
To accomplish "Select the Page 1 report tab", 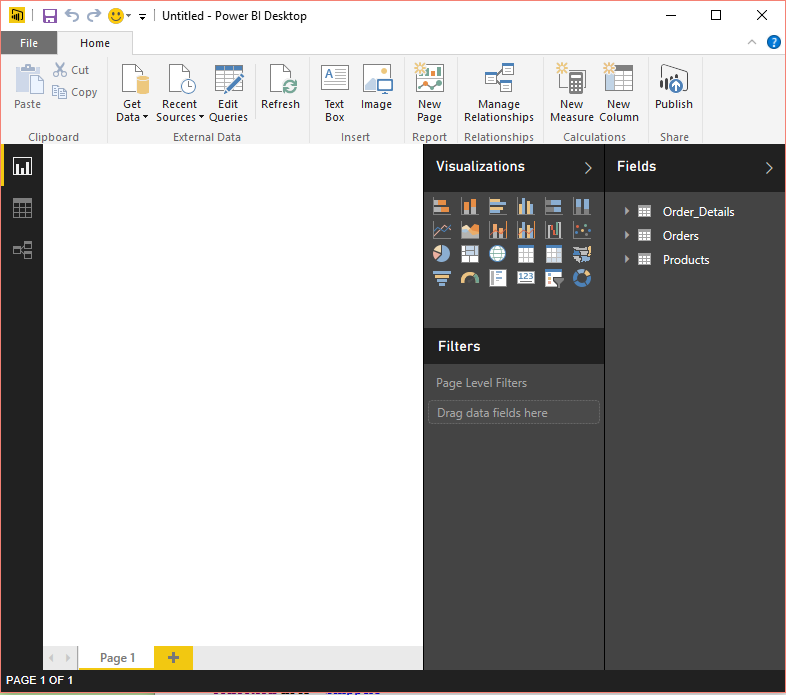I will tap(117, 657).
